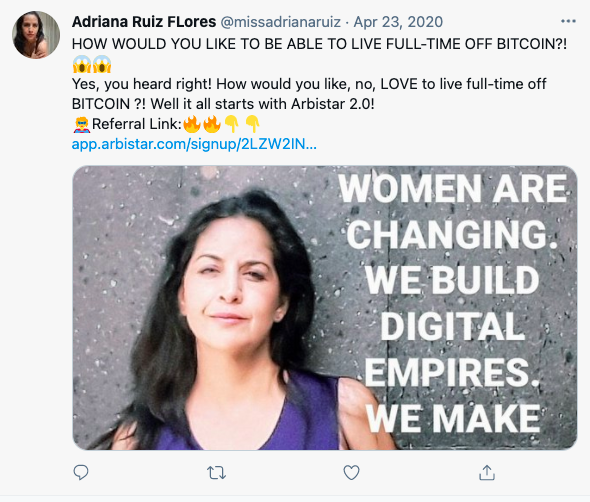Click the first screaming face emoji
Screen dimensions: 590x502
[x=82, y=64]
